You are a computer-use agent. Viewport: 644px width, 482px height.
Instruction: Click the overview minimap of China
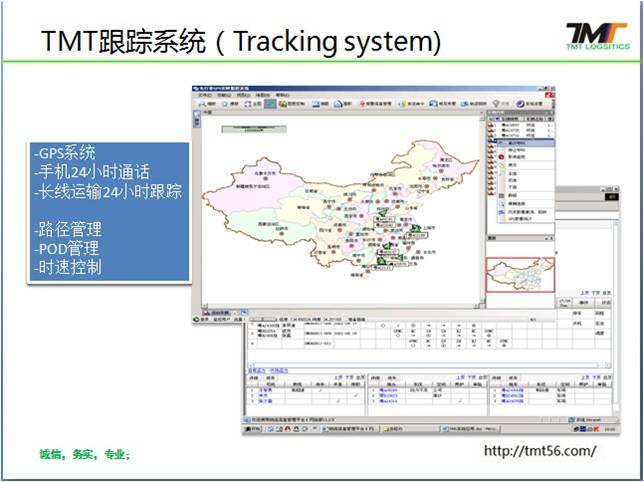click(x=520, y=275)
